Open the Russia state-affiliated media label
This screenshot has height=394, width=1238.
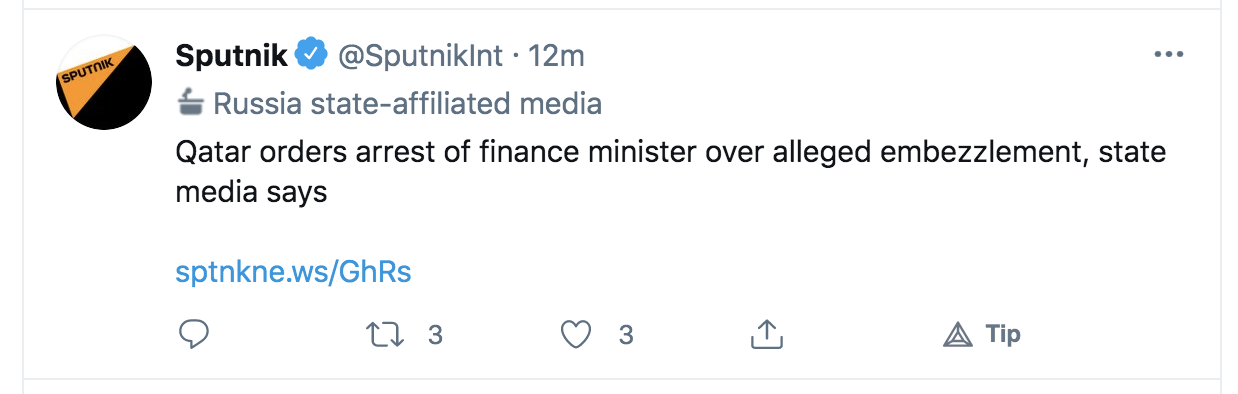407,103
